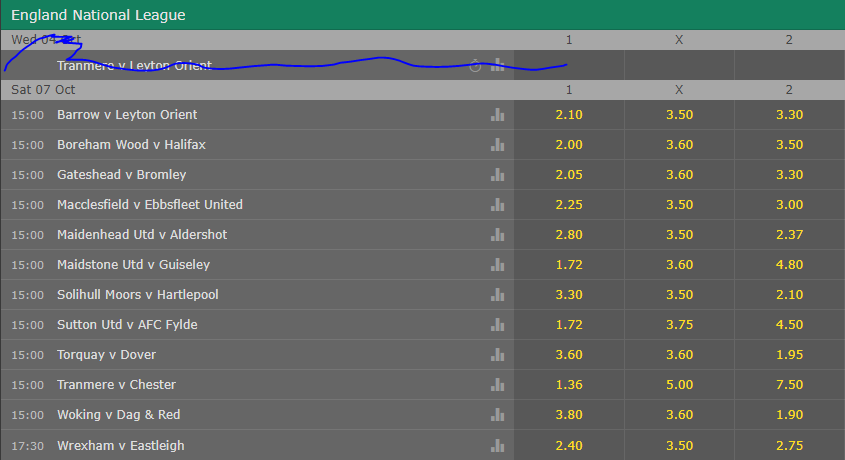Select draw odds for Wrexham v Eastleigh

tap(679, 445)
